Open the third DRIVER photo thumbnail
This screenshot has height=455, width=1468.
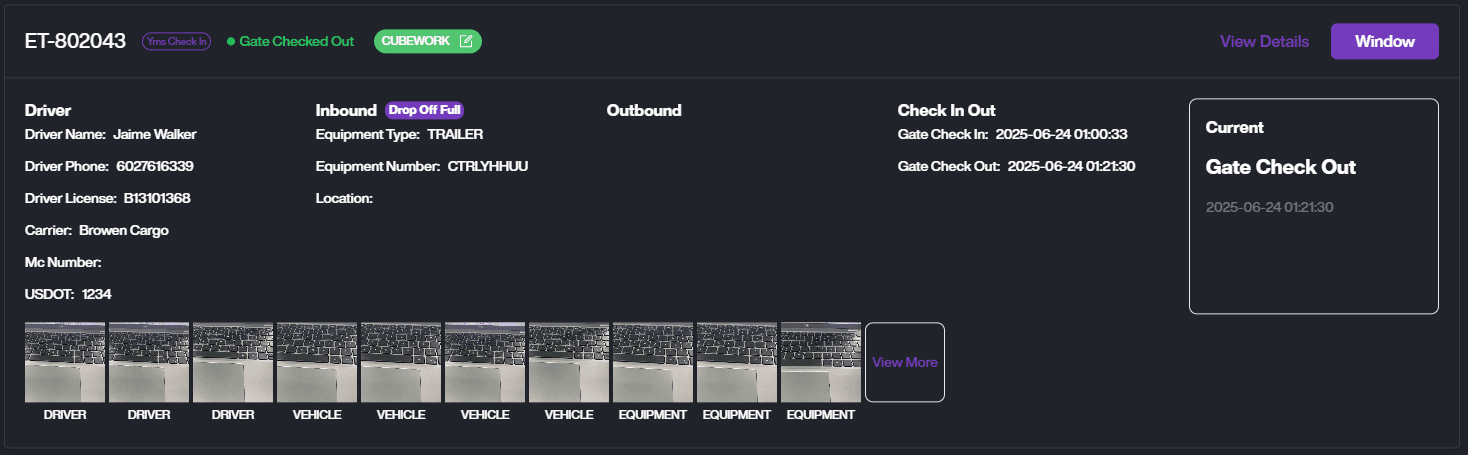[233, 362]
